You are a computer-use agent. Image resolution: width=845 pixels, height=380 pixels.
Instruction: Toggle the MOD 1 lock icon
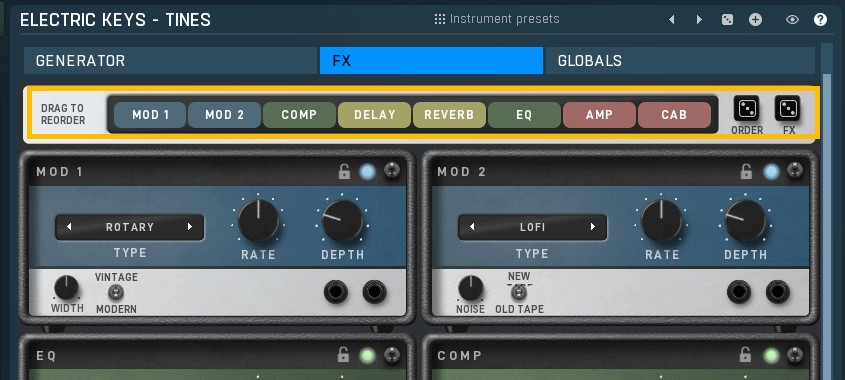(344, 172)
